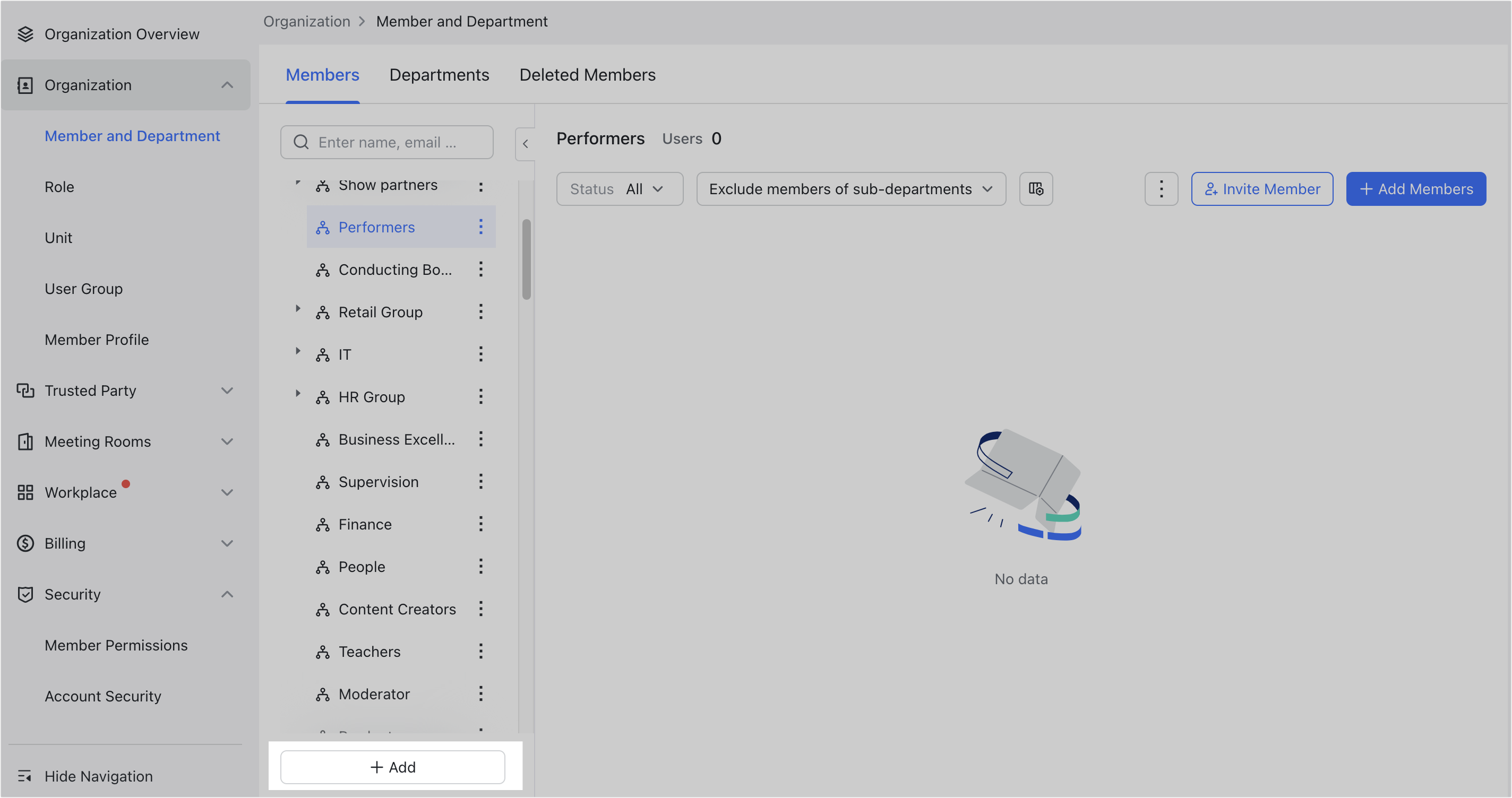This screenshot has width=1512, height=798.
Task: Collapse the Security section chevron
Action: point(227,594)
